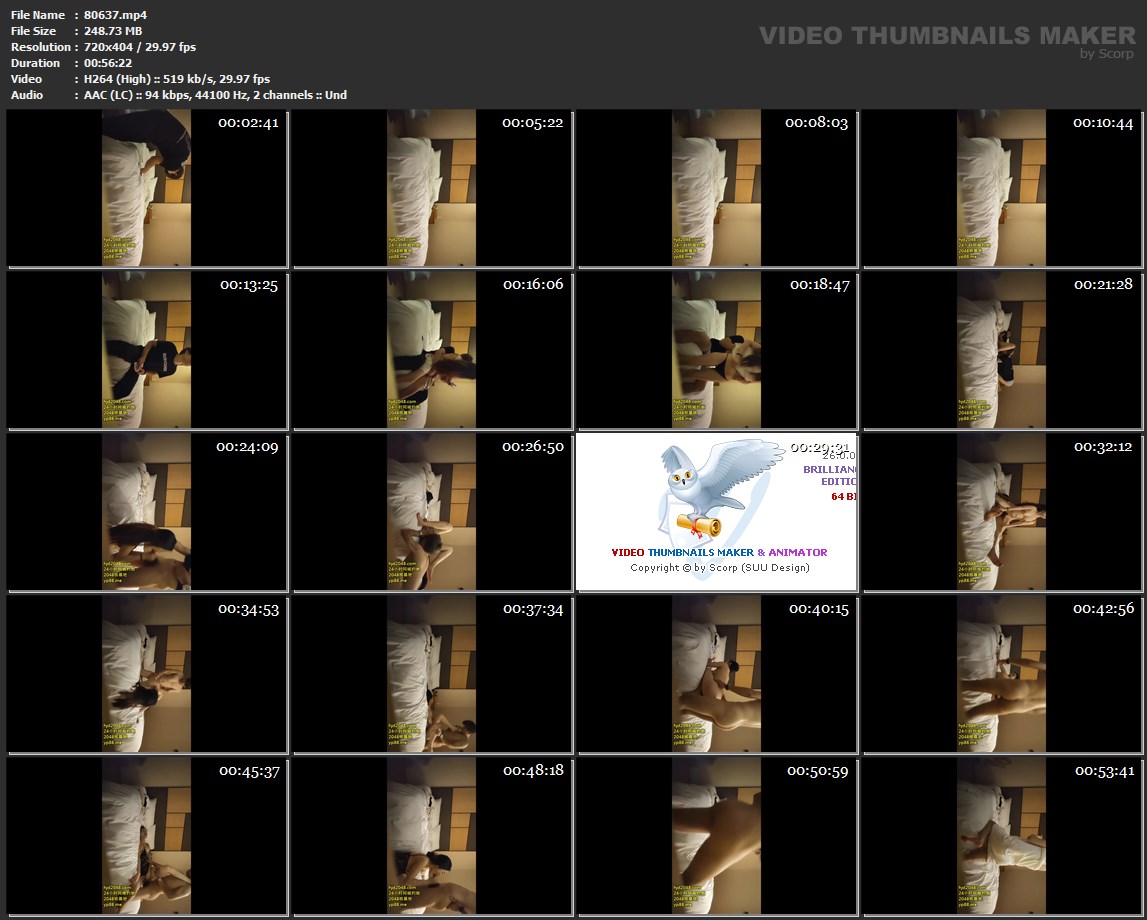Select the duration value 00:56:22
Screen dimensions: 1147x920
pos(108,63)
